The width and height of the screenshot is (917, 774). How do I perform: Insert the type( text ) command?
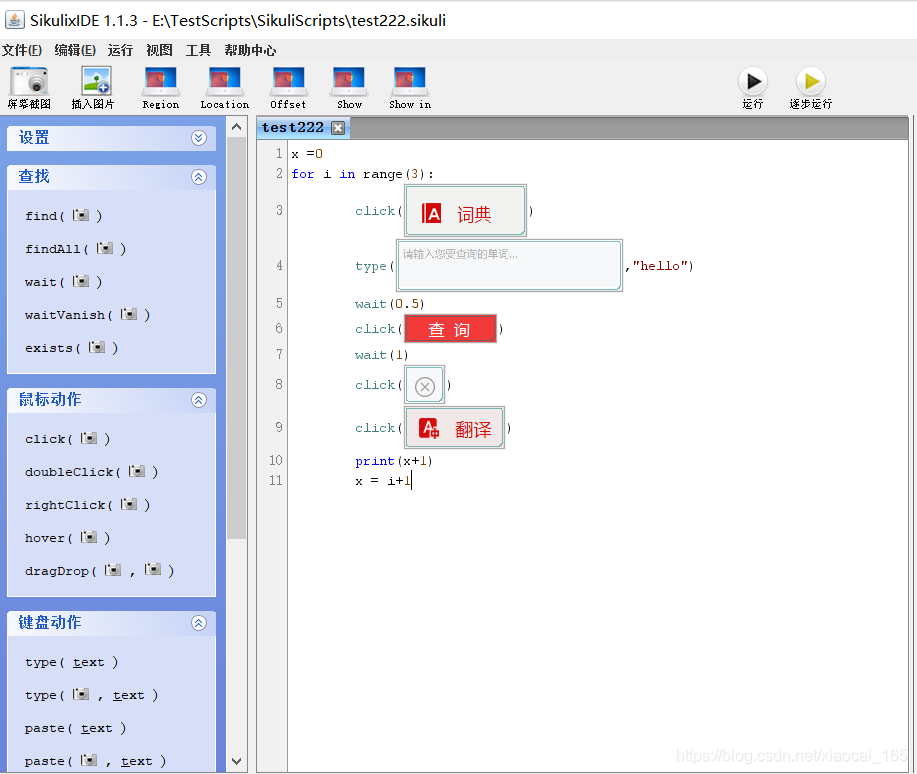(71, 662)
